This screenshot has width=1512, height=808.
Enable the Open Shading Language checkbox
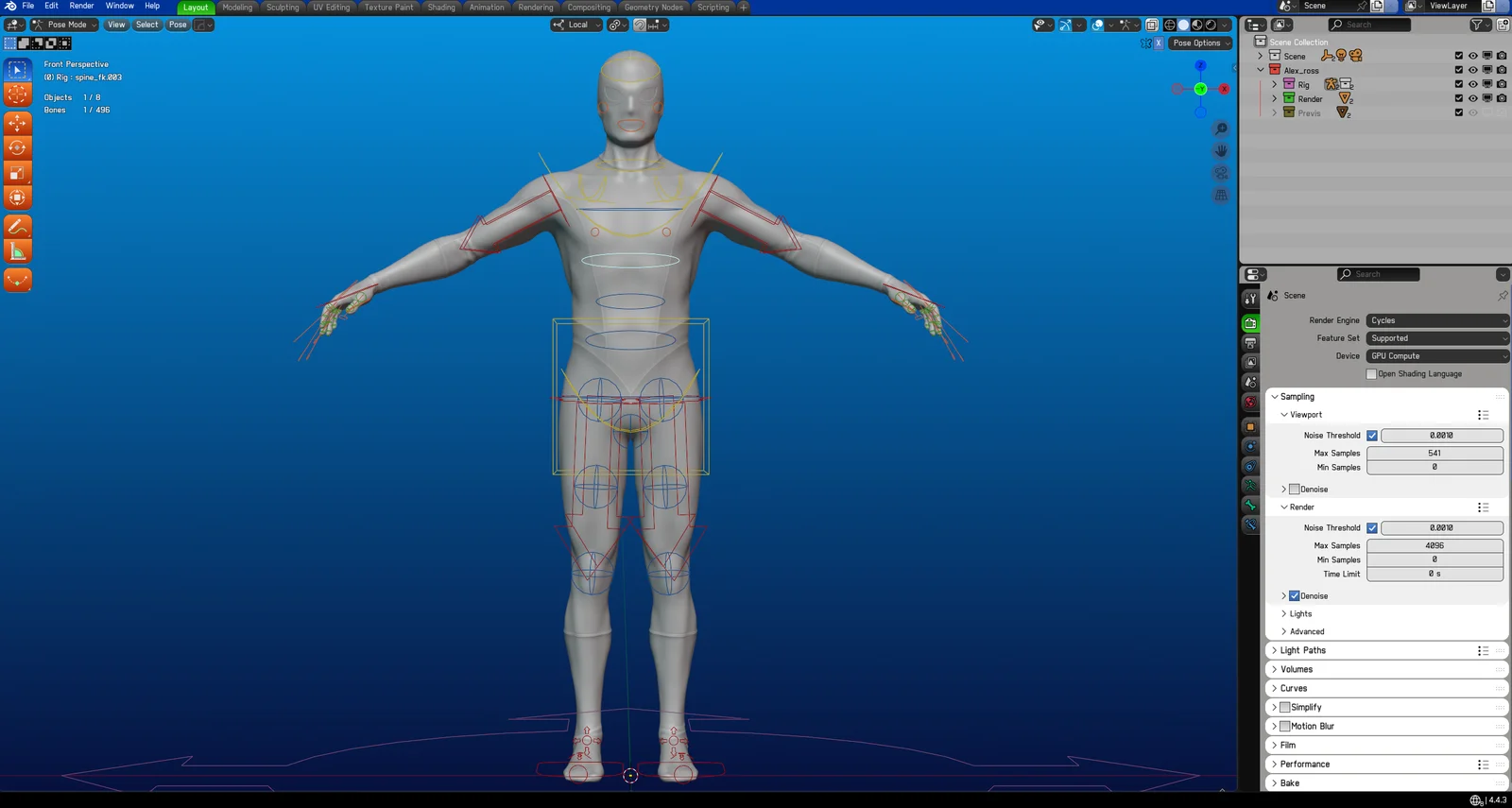point(1371,374)
